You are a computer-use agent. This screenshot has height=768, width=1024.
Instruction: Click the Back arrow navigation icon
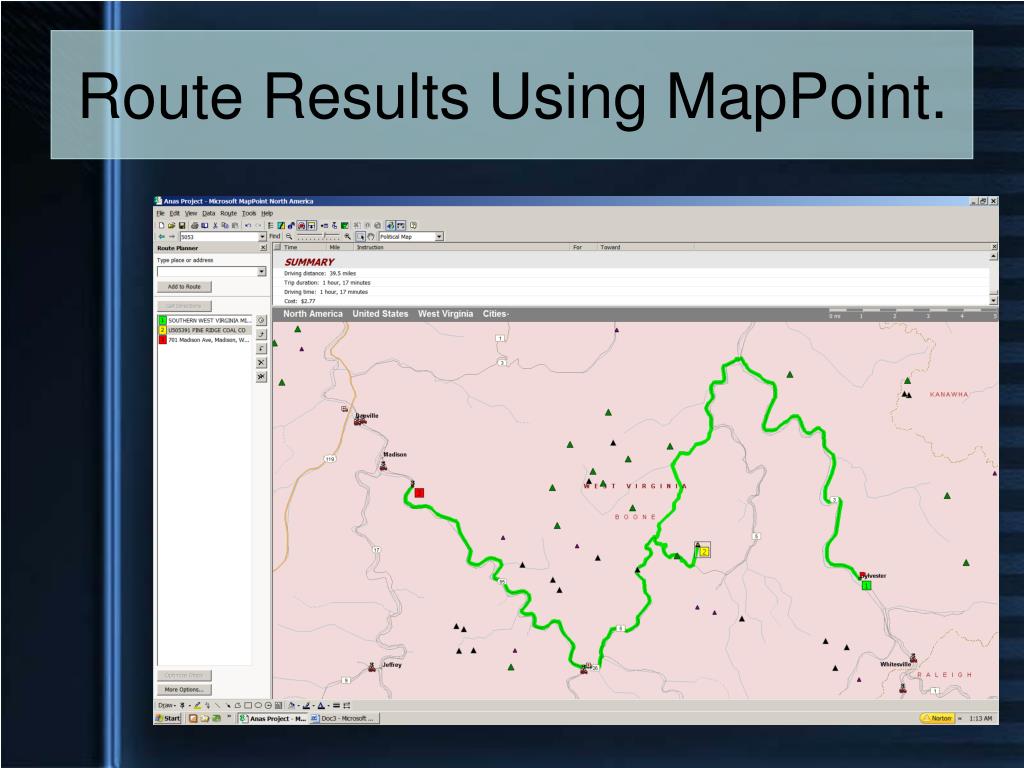click(161, 236)
